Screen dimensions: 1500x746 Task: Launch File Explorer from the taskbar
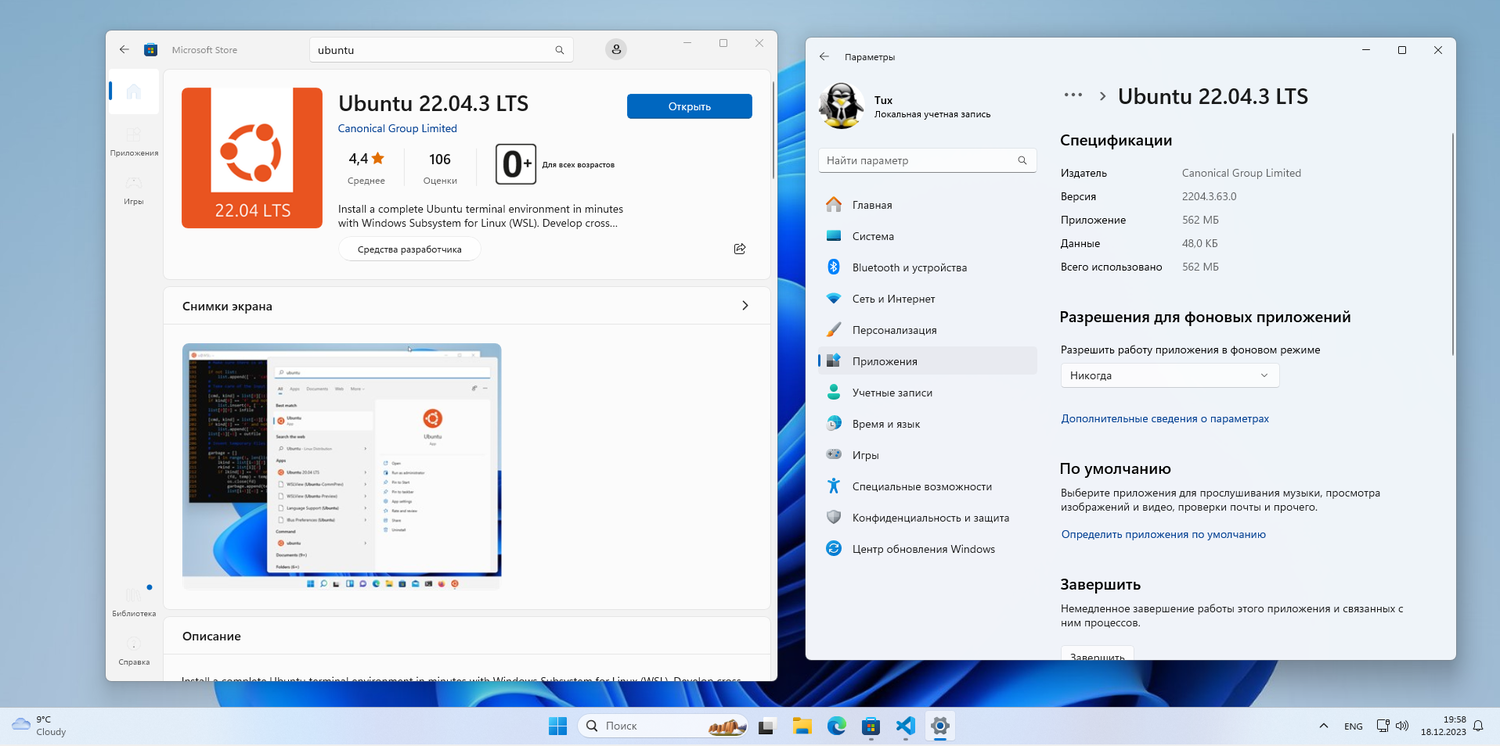[x=801, y=726]
